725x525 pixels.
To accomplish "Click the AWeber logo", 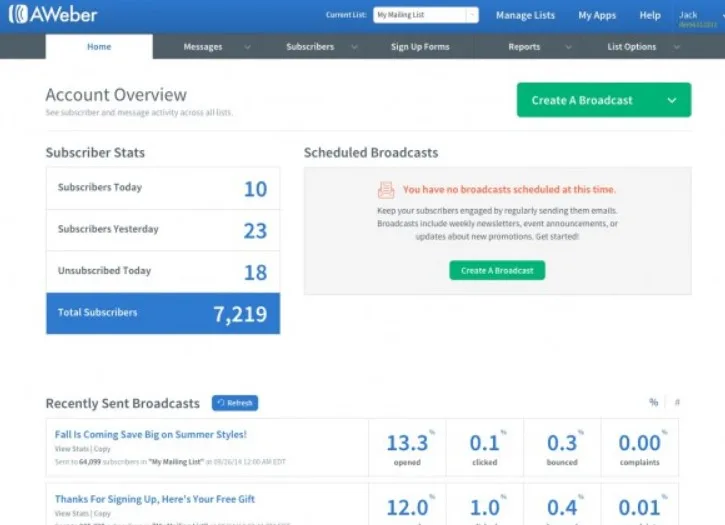I will point(53,15).
